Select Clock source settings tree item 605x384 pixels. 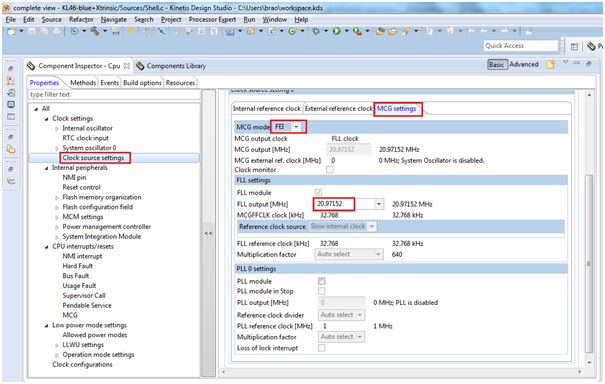(x=93, y=158)
